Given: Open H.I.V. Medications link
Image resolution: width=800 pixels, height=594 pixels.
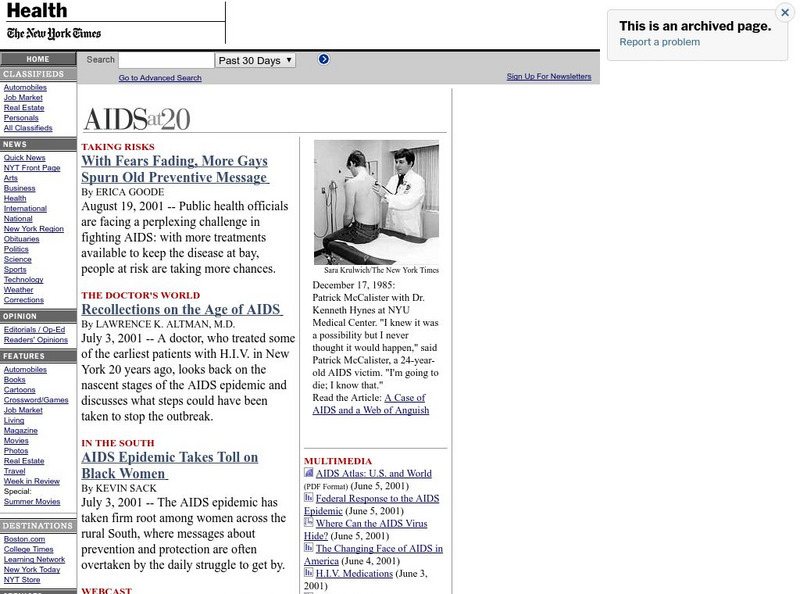Looking at the screenshot, I should (x=354, y=574).
